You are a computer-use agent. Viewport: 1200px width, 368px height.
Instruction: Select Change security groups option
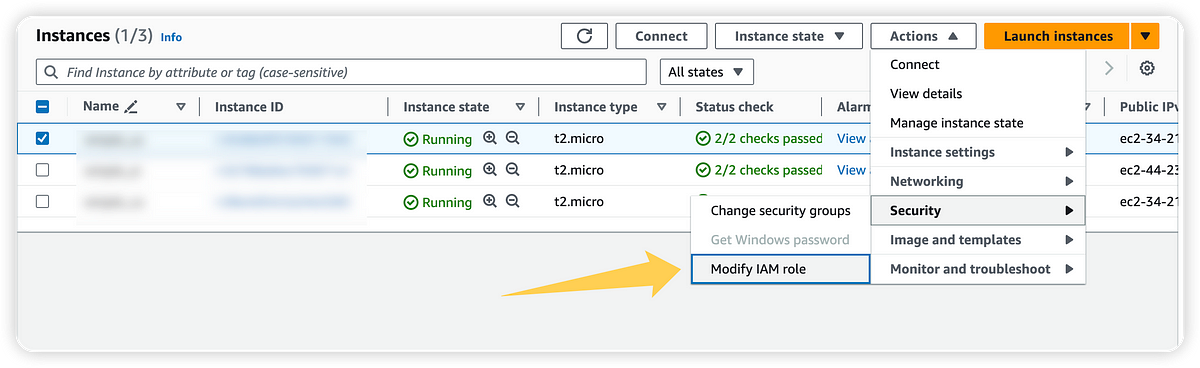point(780,210)
